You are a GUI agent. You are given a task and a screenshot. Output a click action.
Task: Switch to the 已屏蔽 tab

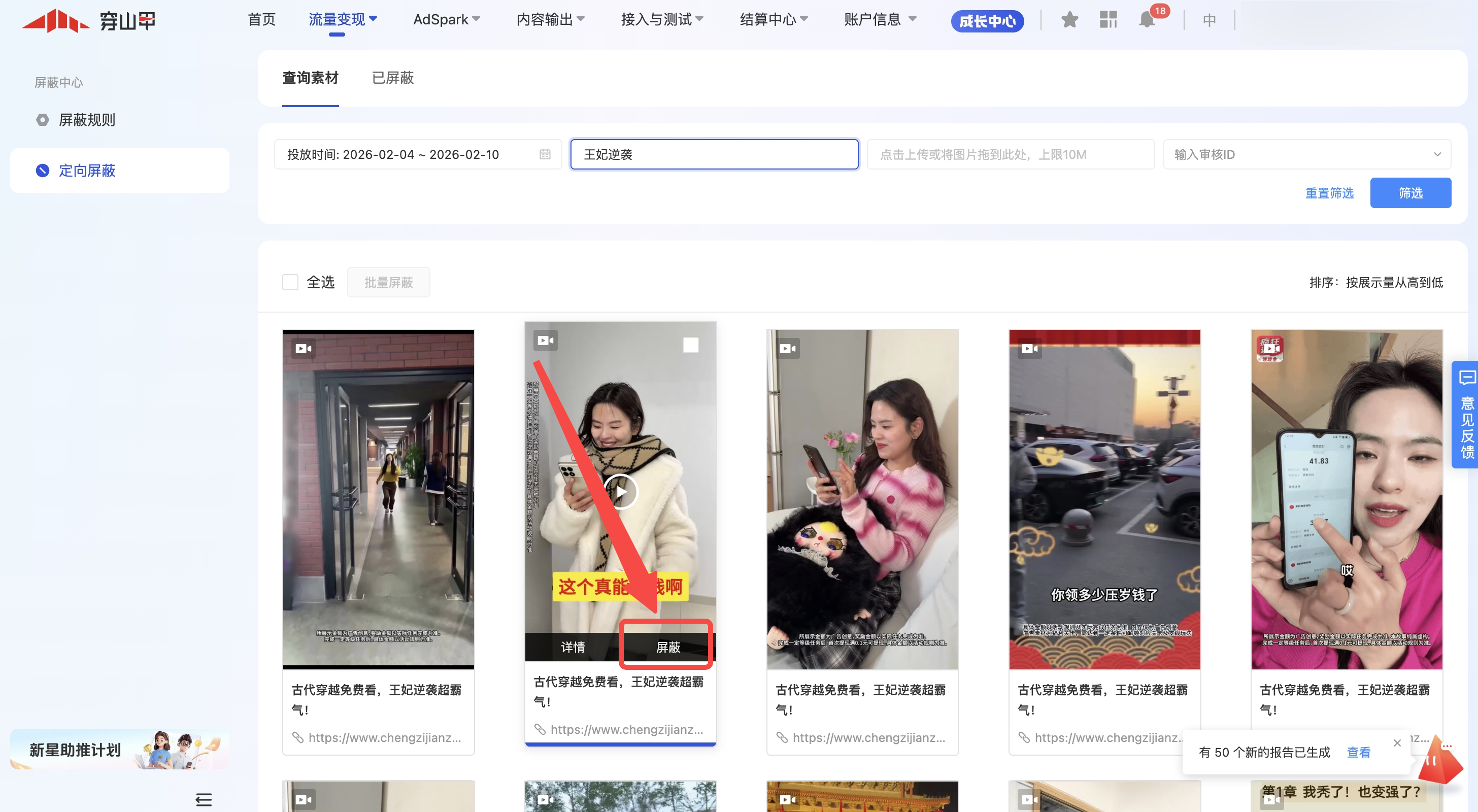[x=392, y=78]
